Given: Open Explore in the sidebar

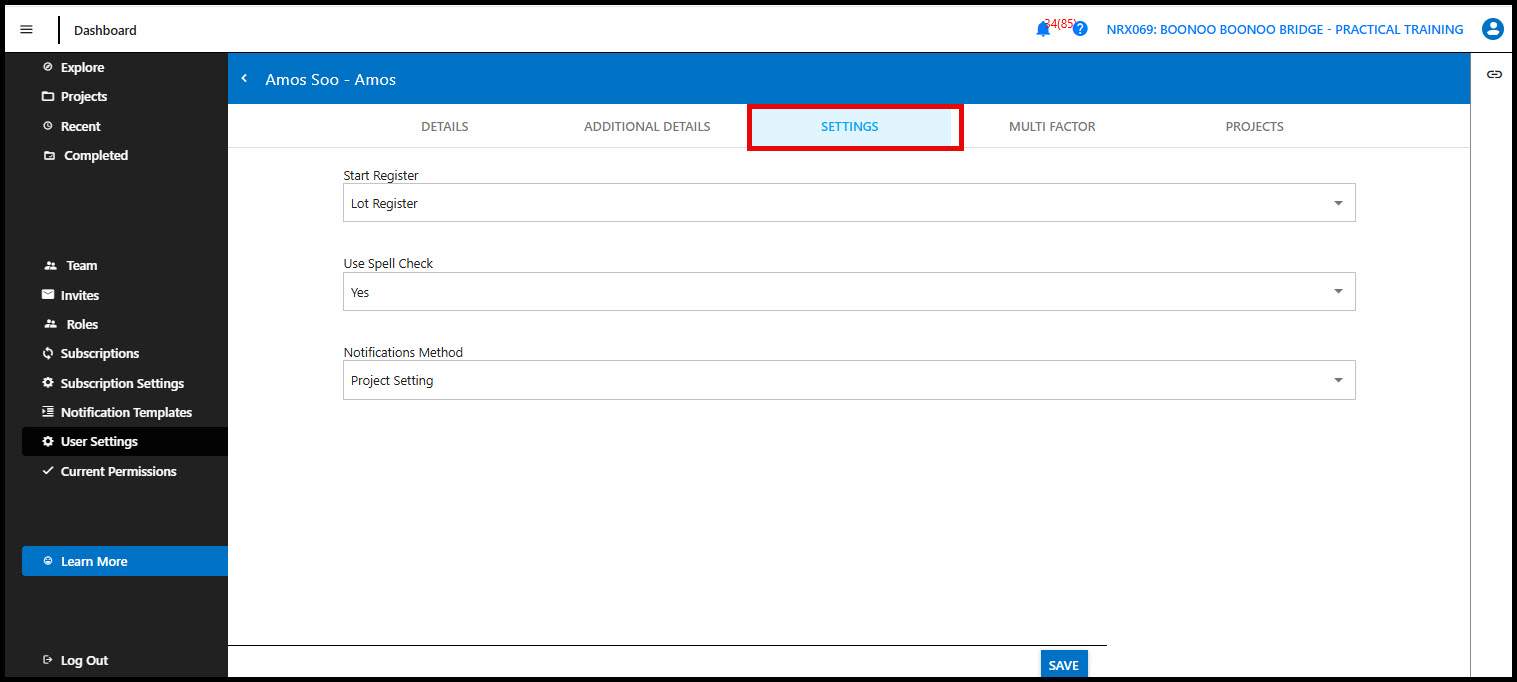Looking at the screenshot, I should (82, 68).
